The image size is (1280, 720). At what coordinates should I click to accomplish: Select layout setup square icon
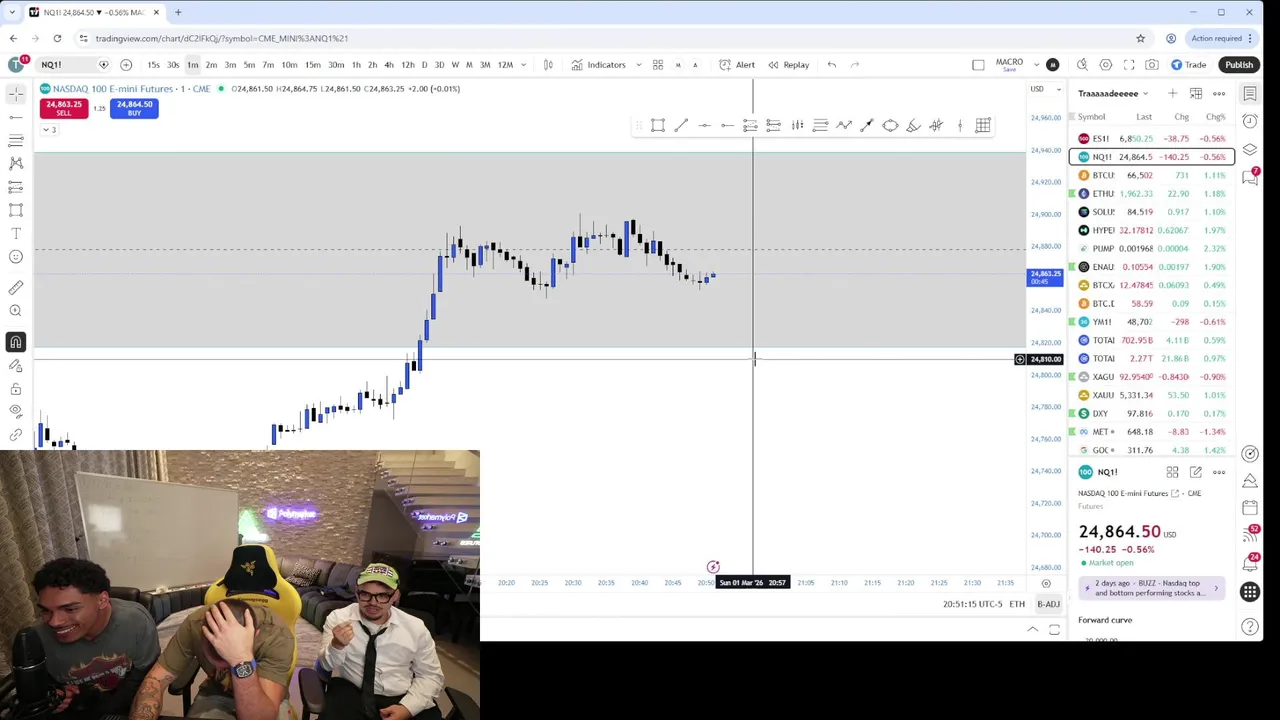pyautogui.click(x=978, y=65)
